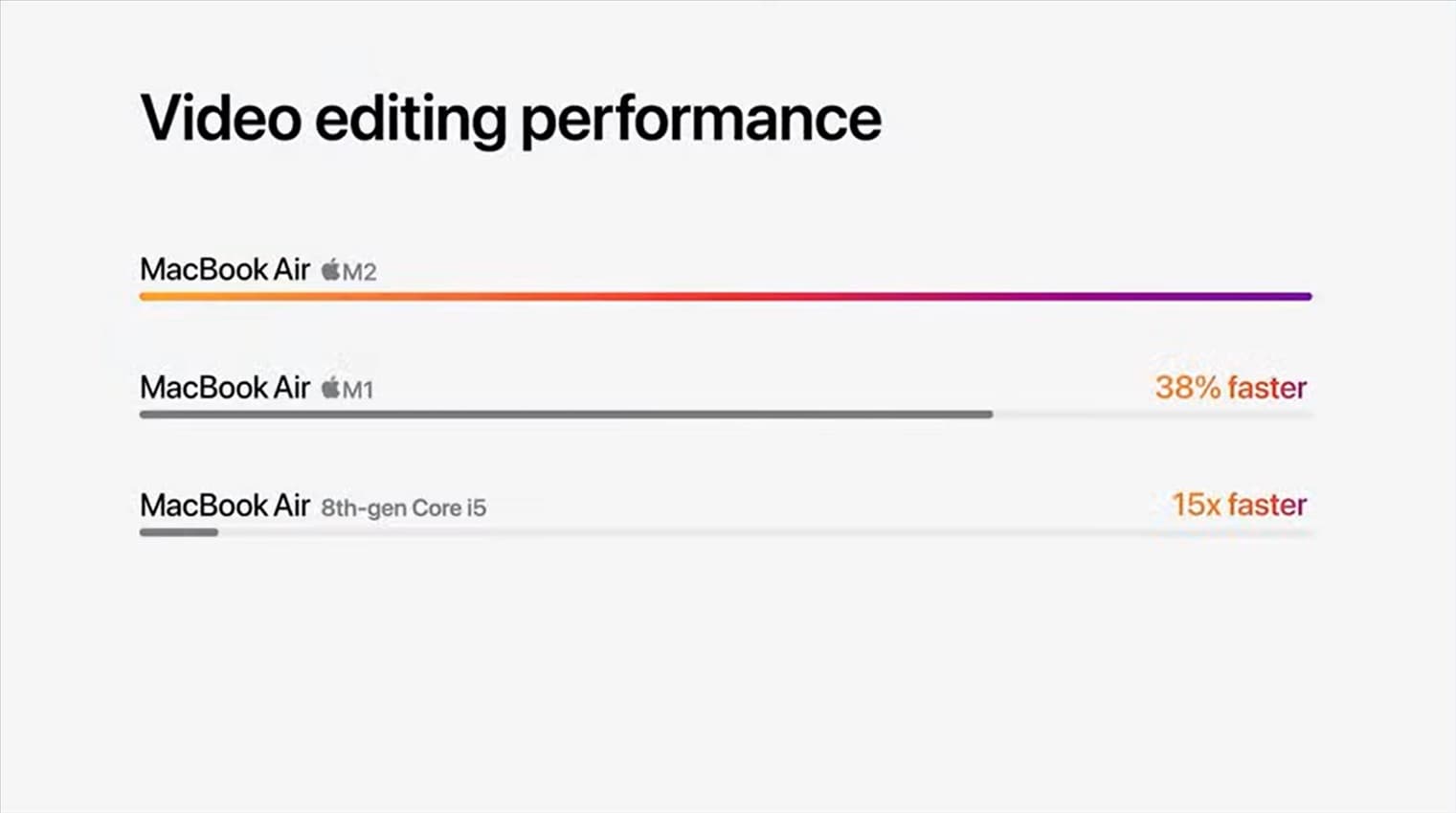Click the filled gray M1 performance bar

coord(565,415)
